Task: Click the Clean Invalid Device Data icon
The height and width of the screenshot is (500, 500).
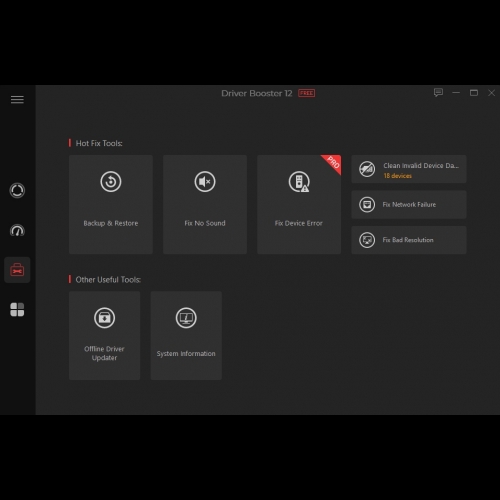Action: (x=367, y=169)
